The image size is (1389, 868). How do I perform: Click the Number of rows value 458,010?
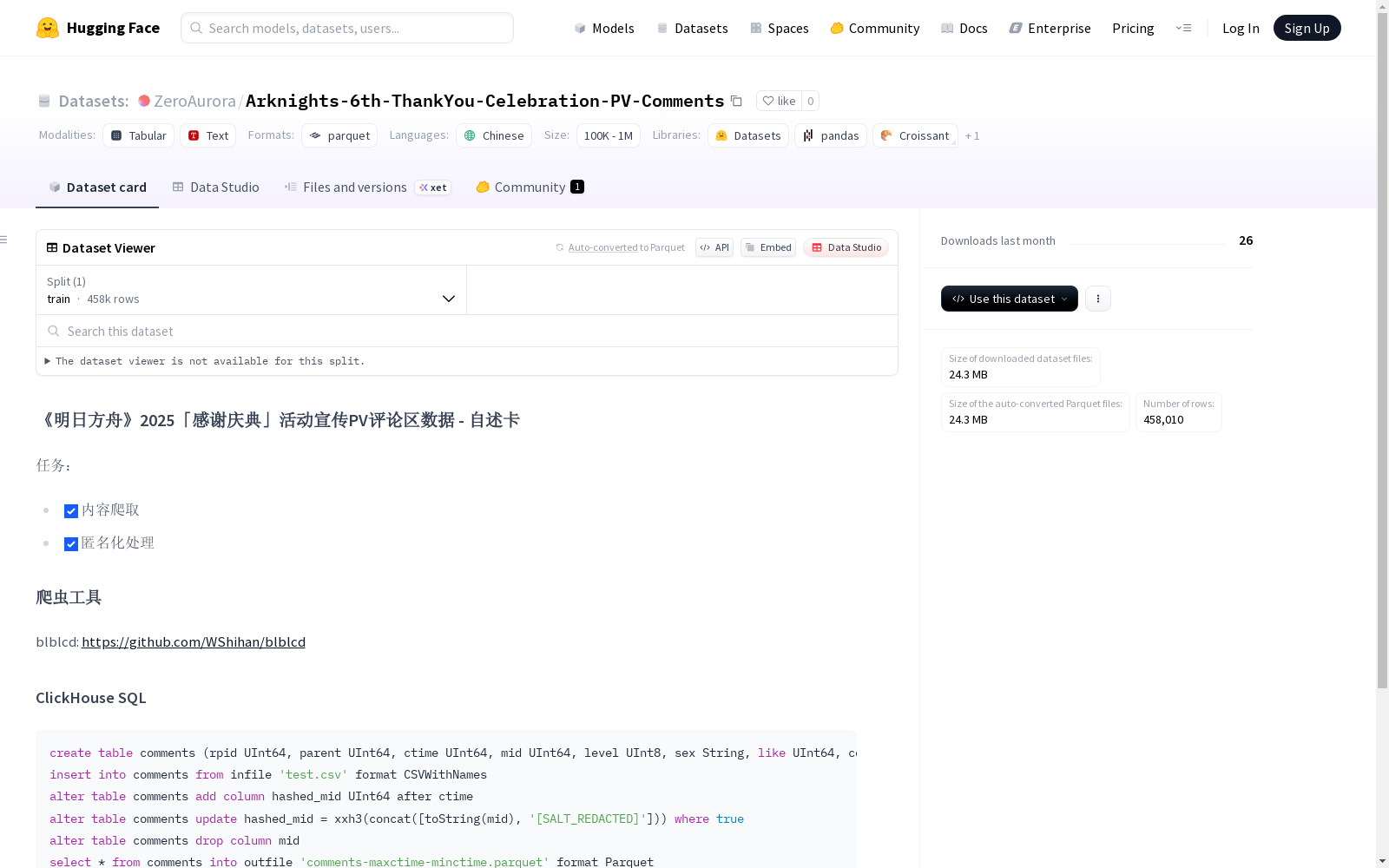1163,420
